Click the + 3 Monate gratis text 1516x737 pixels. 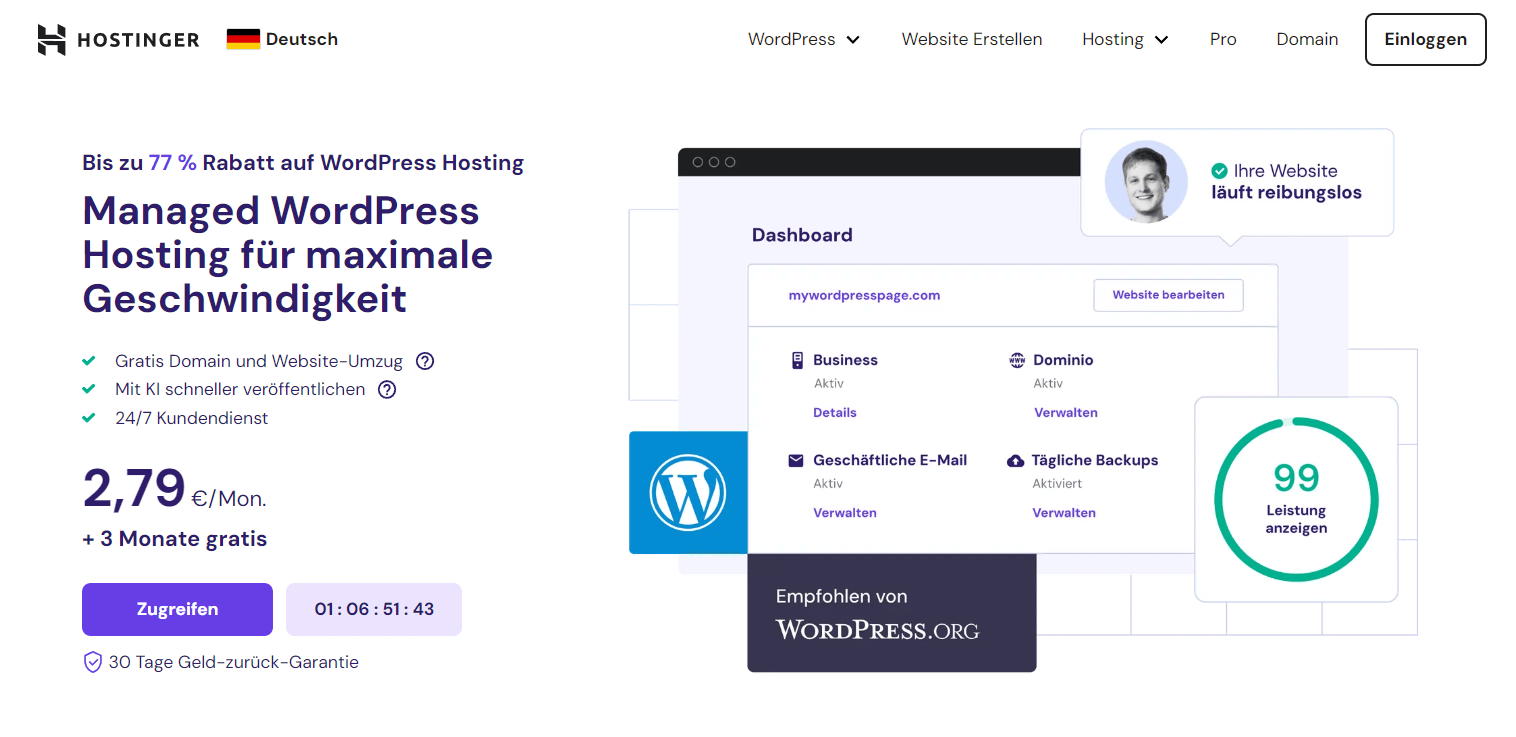pos(175,539)
